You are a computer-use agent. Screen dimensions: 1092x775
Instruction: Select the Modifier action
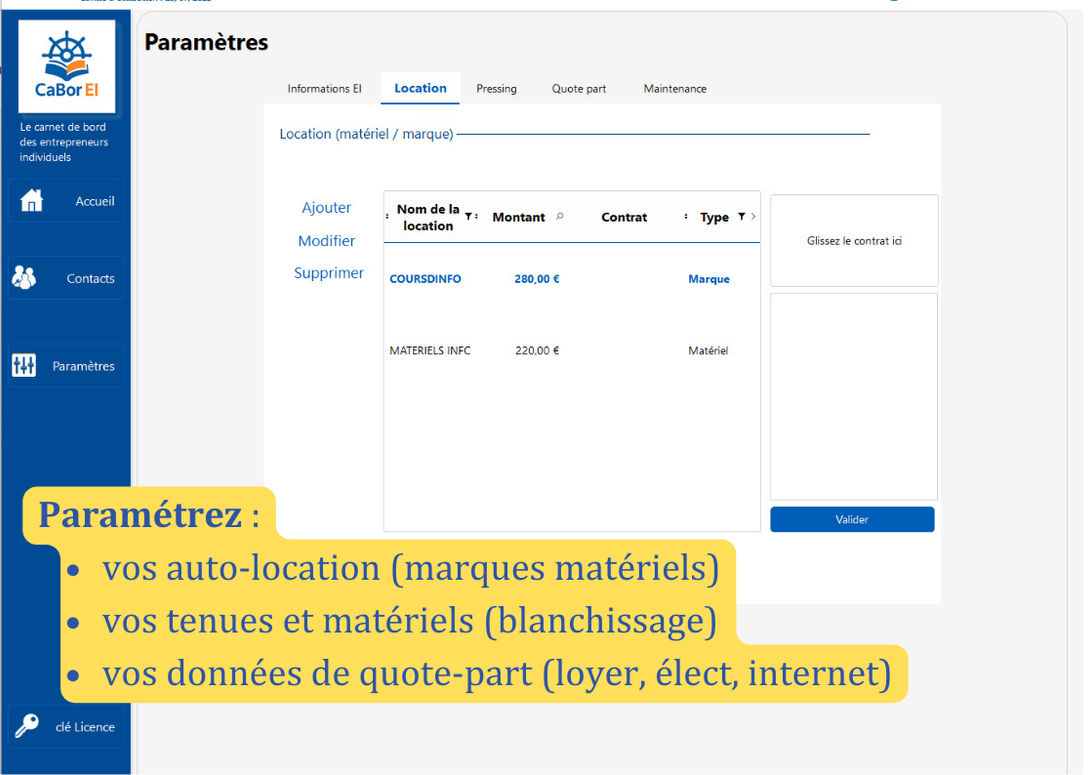[x=326, y=240]
